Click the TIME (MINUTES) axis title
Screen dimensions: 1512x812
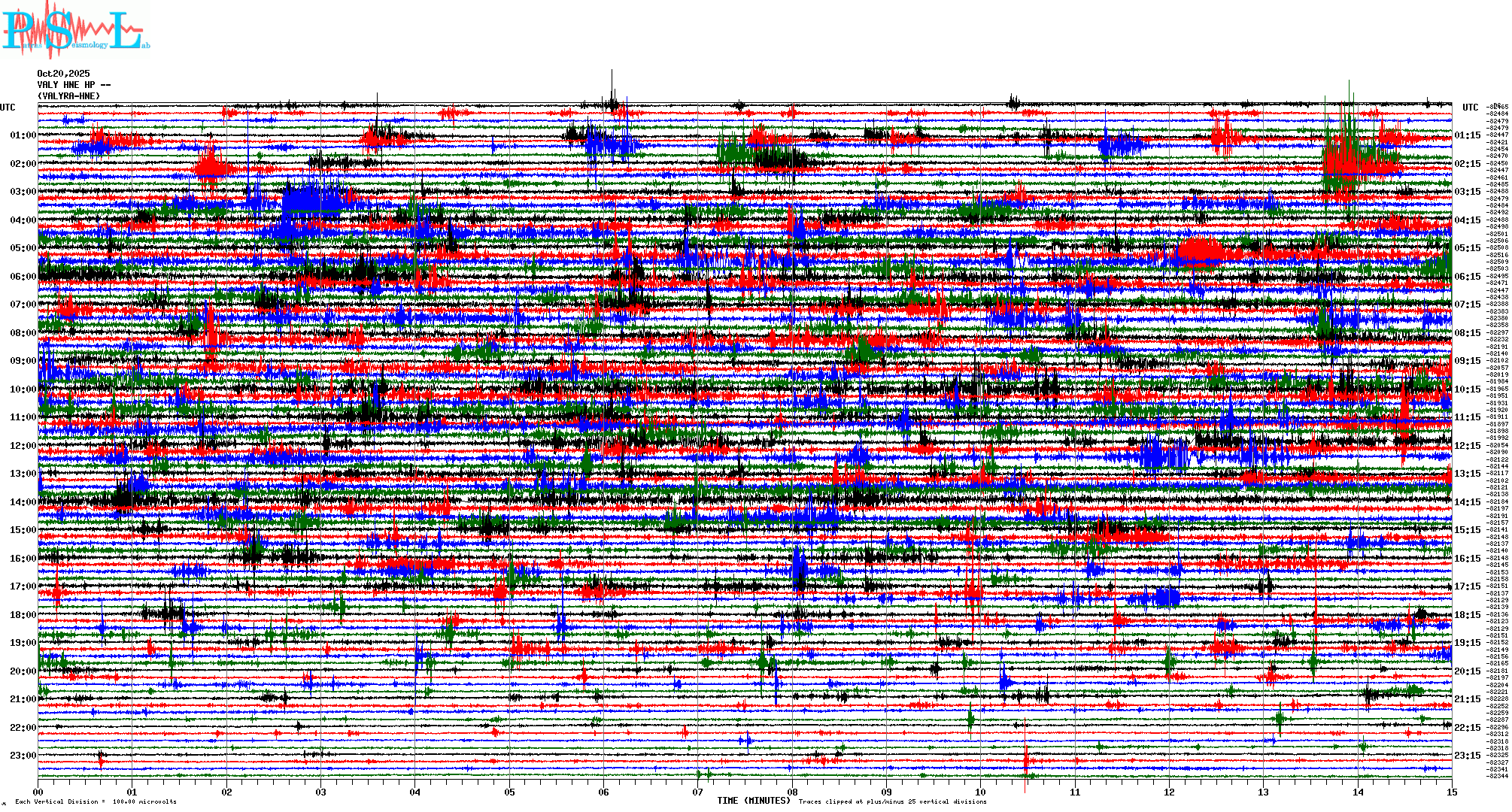pyautogui.click(x=753, y=801)
